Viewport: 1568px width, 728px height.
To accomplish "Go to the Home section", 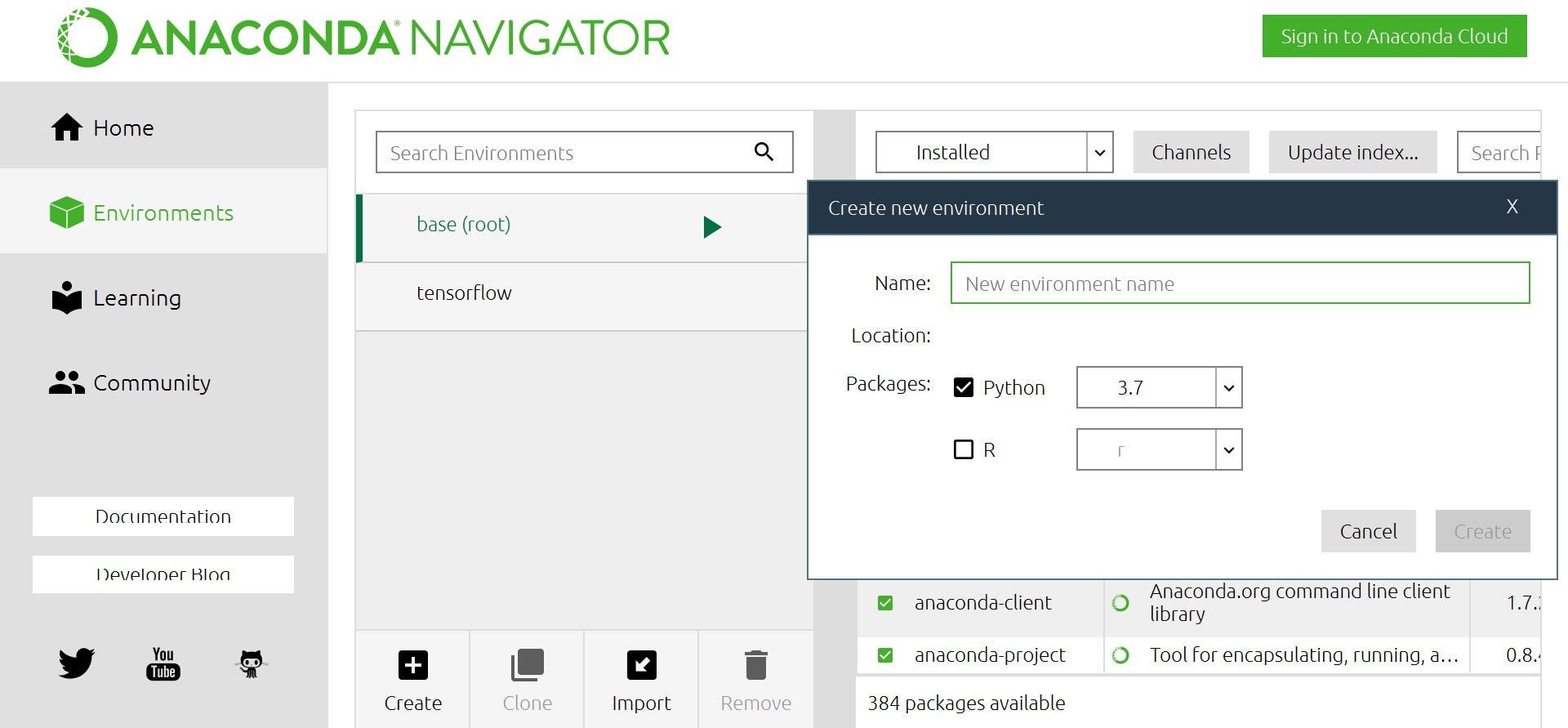I will tap(163, 127).
